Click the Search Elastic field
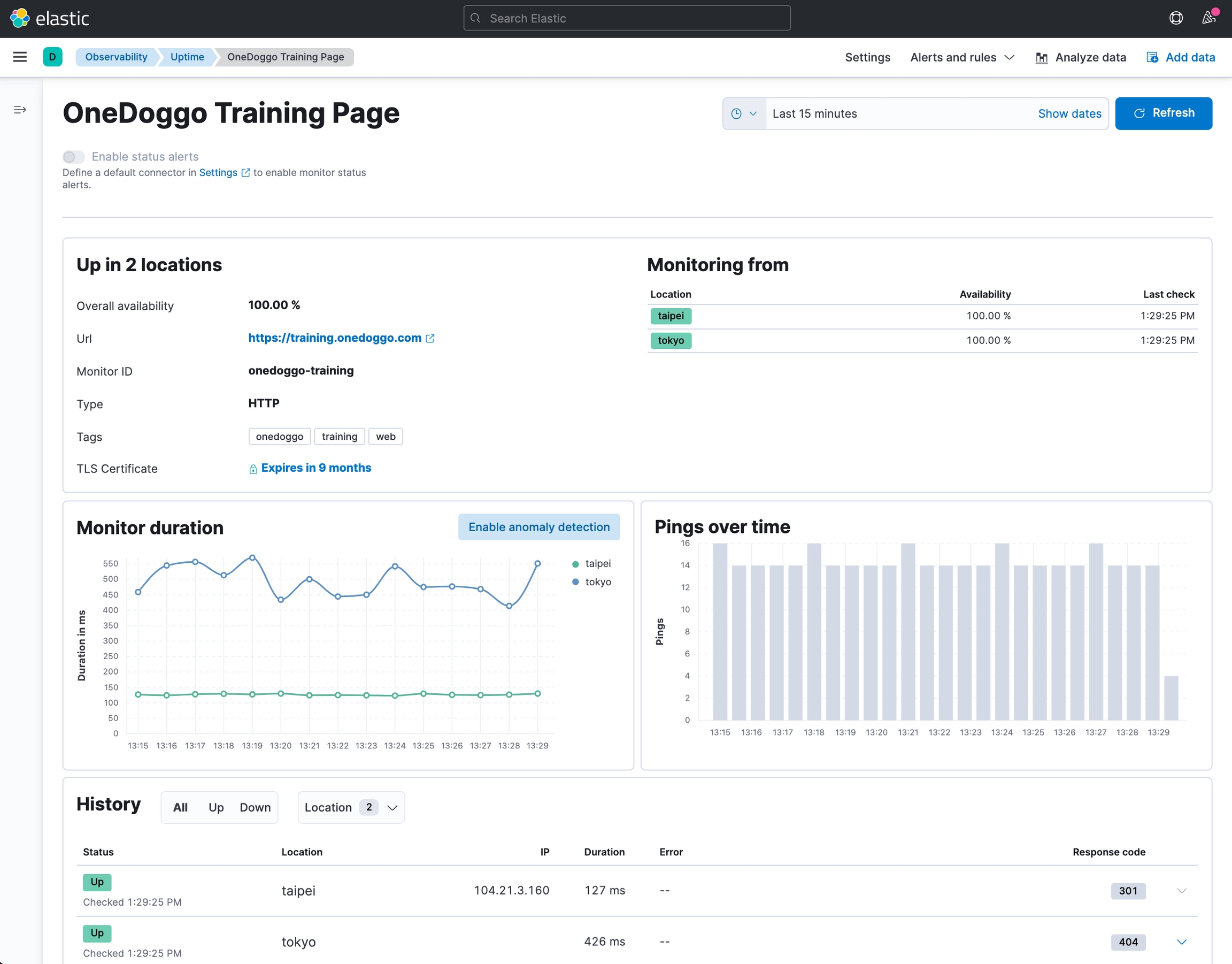The image size is (1232, 964). click(627, 18)
